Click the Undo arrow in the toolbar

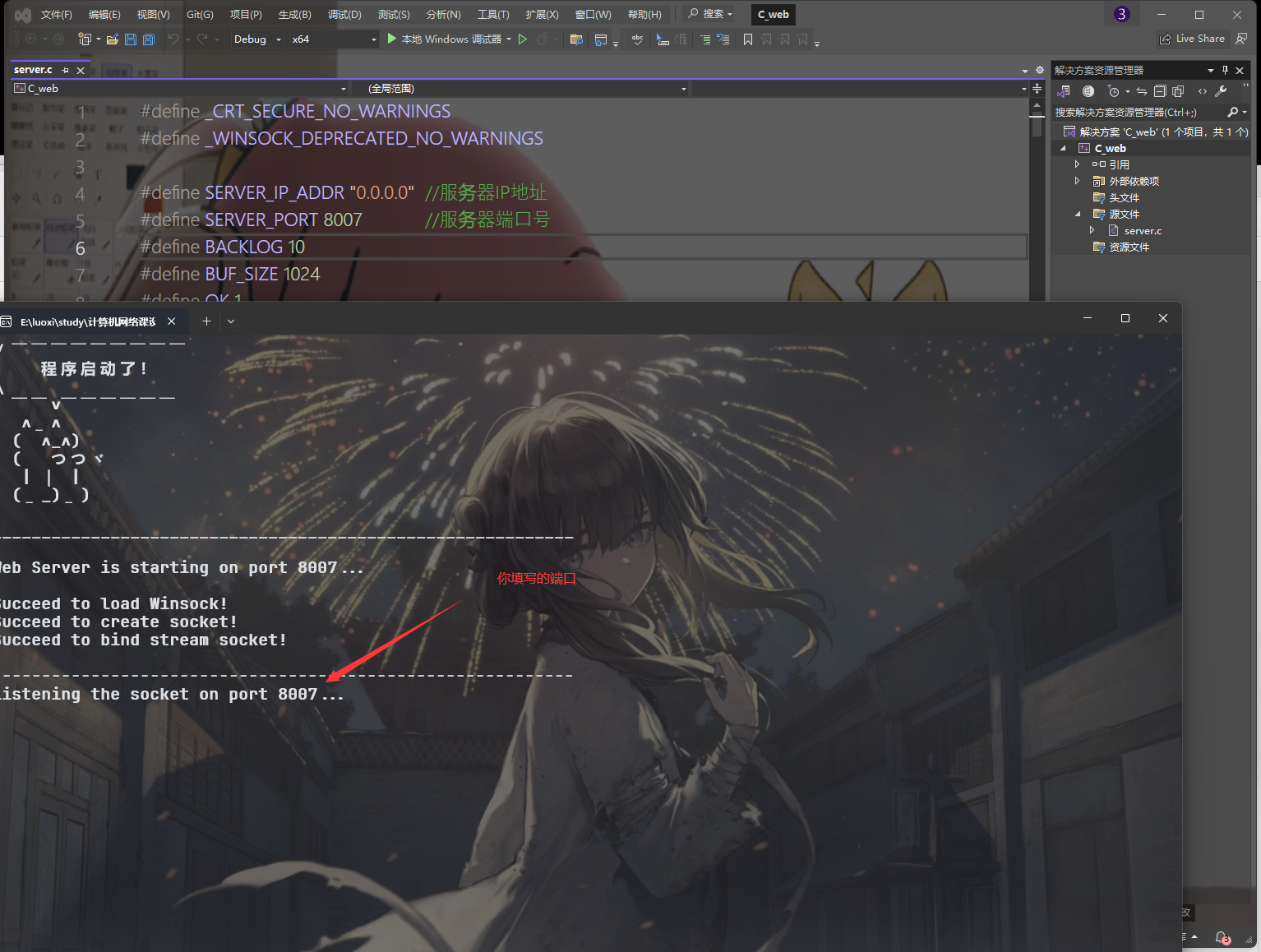173,39
